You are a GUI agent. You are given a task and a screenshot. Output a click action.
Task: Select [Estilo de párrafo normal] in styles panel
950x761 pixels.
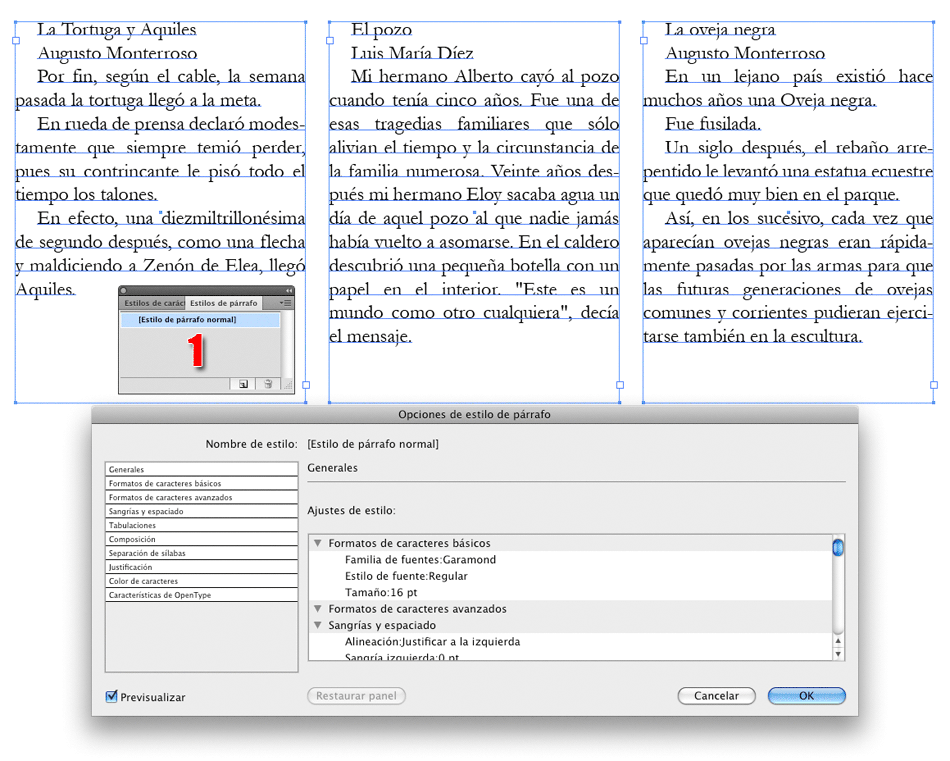(201, 320)
